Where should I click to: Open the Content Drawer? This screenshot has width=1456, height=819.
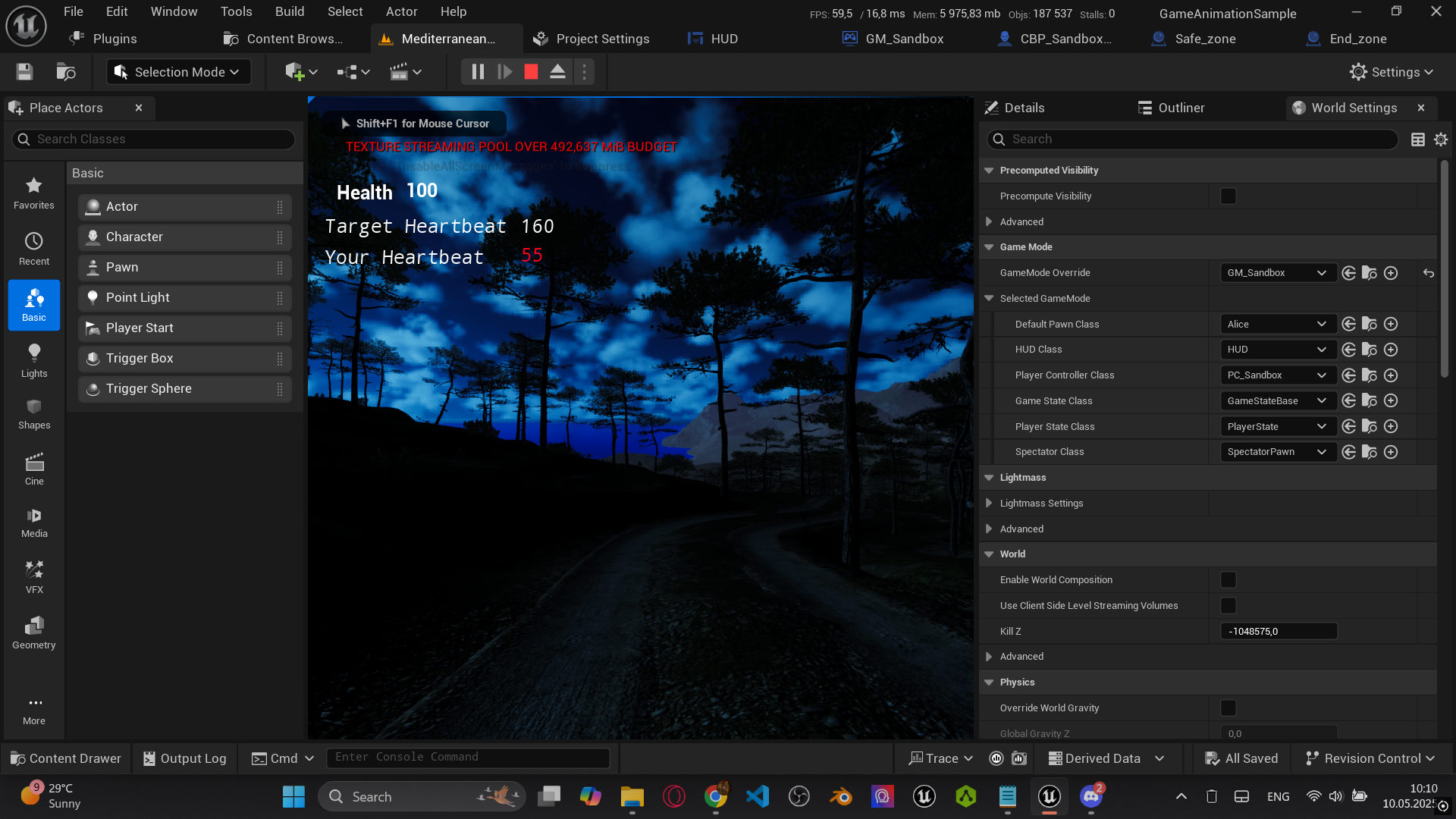[66, 758]
